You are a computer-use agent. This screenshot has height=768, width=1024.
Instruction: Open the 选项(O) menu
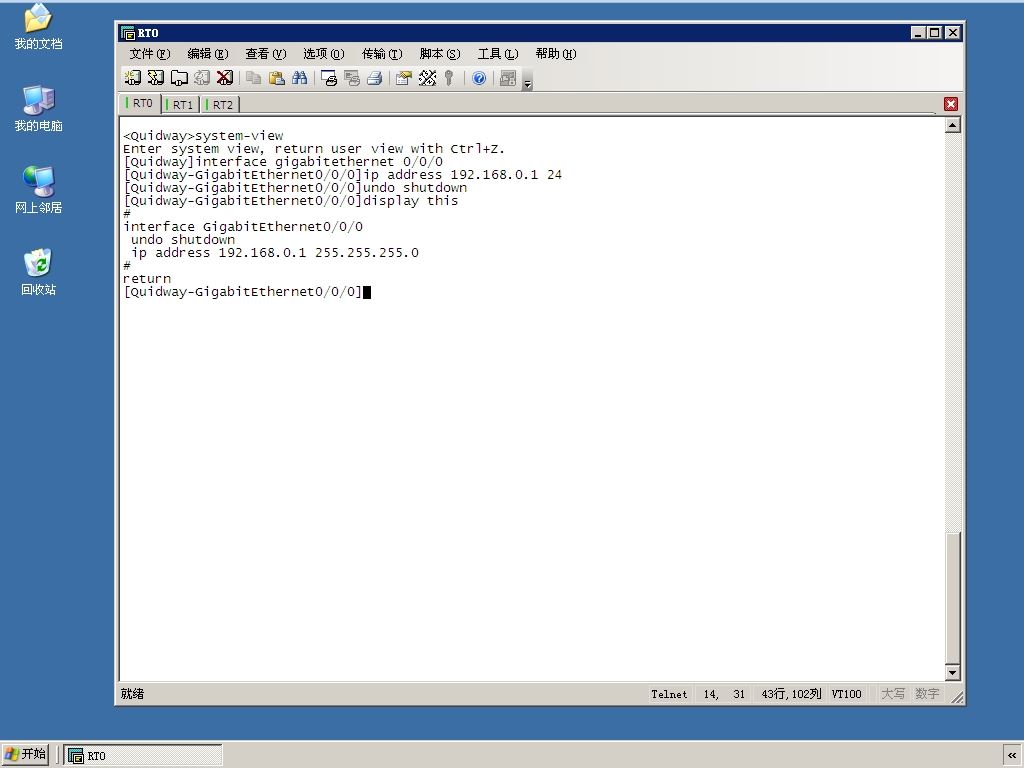[x=323, y=54]
